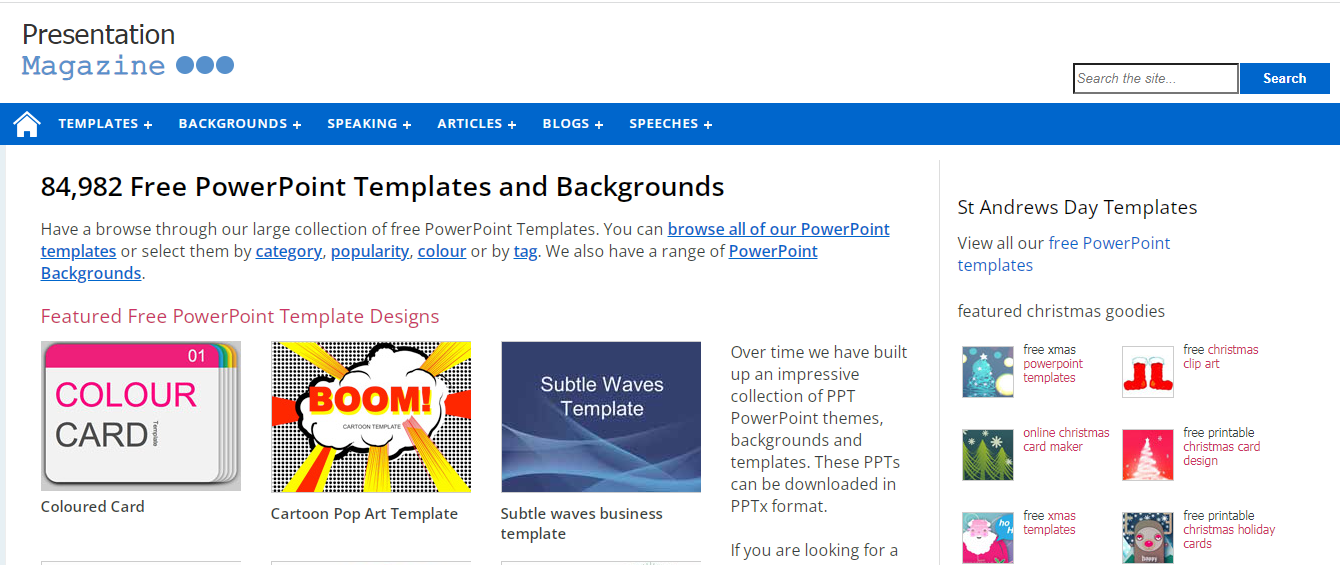
Task: Open the pink tree christmas card design icon
Action: click(x=1147, y=455)
